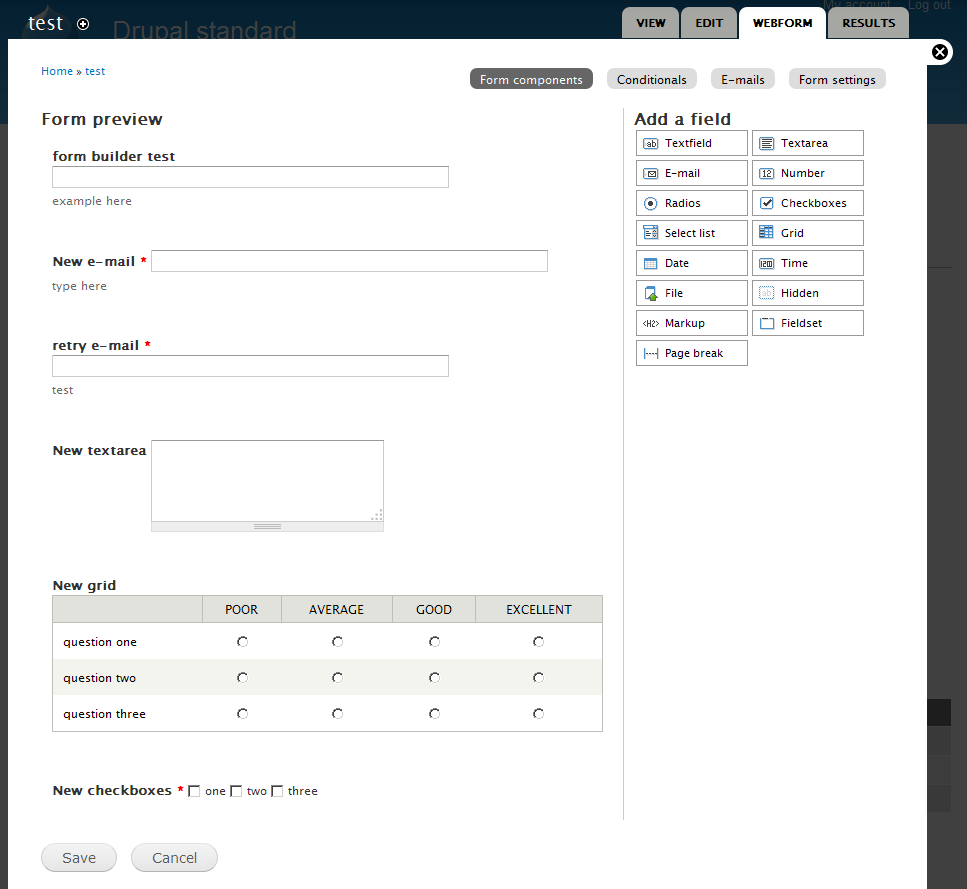This screenshot has width=967, height=889.
Task: Click the 'New checkboxes' label
Action: (x=112, y=790)
